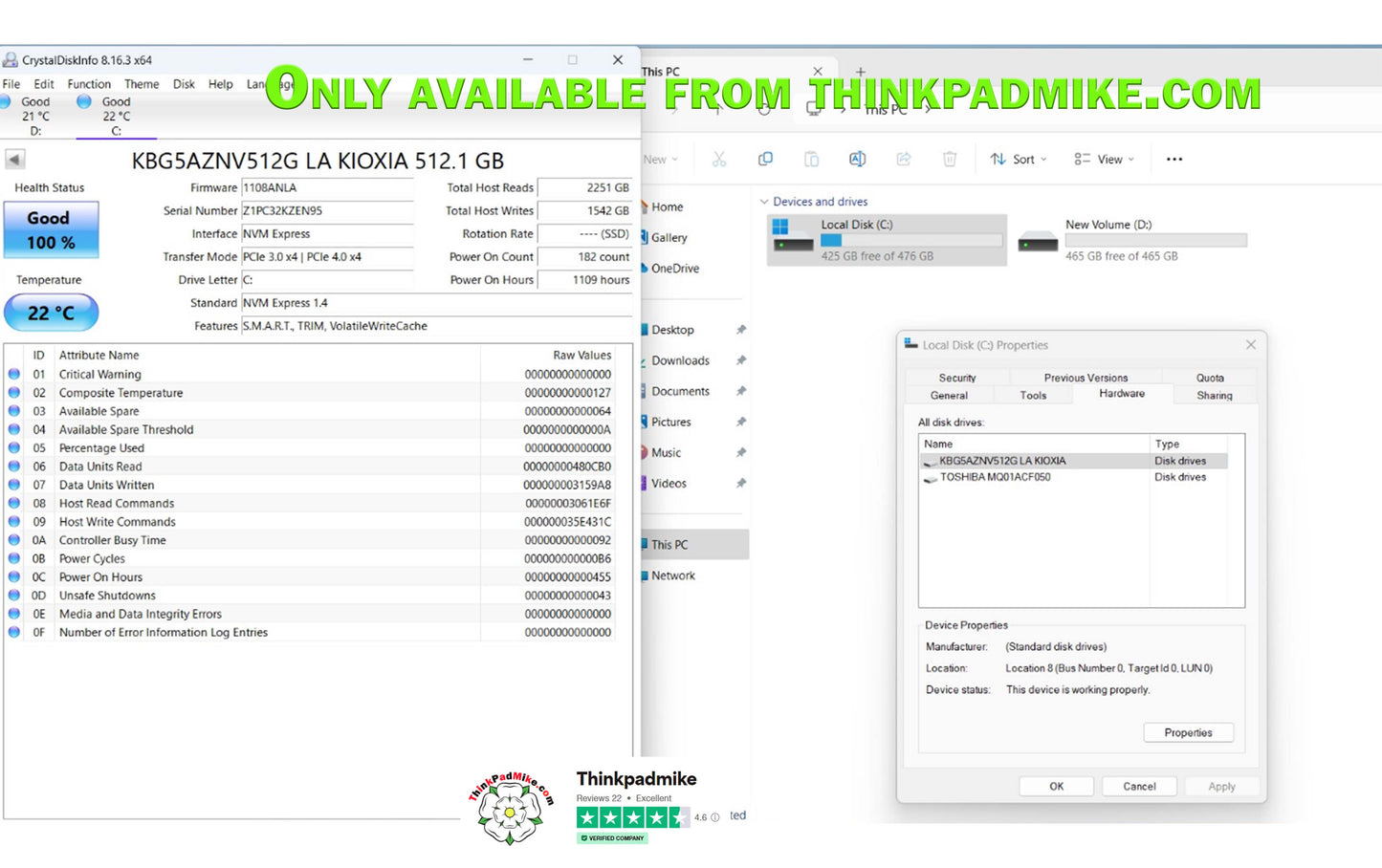Image resolution: width=1382 pixels, height=868 pixels.
Task: Open the Help menu in CrystalDiskInfo
Action: (x=221, y=84)
